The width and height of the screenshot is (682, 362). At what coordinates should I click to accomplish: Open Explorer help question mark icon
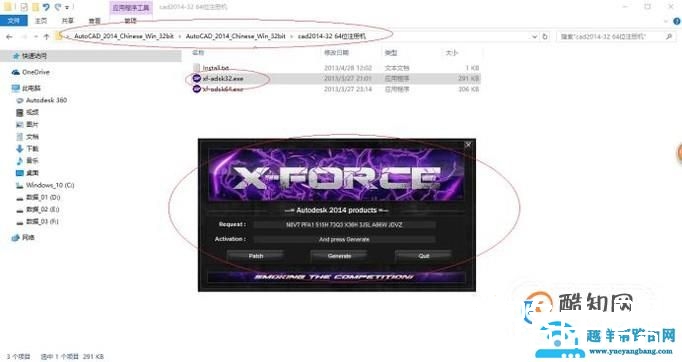point(677,21)
